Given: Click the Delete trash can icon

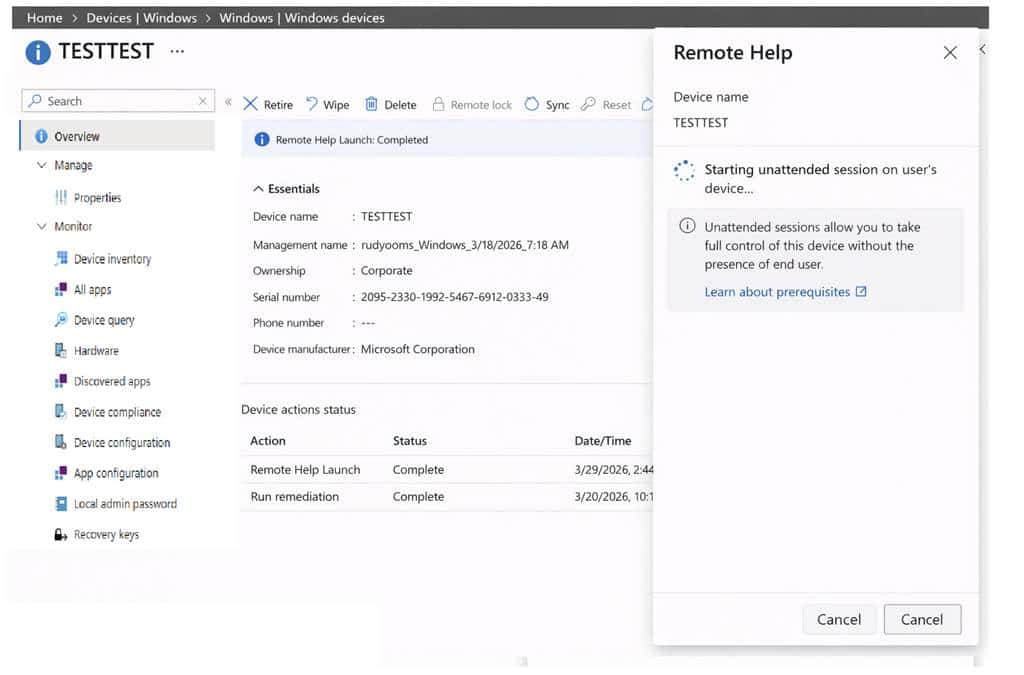Looking at the screenshot, I should 371,104.
